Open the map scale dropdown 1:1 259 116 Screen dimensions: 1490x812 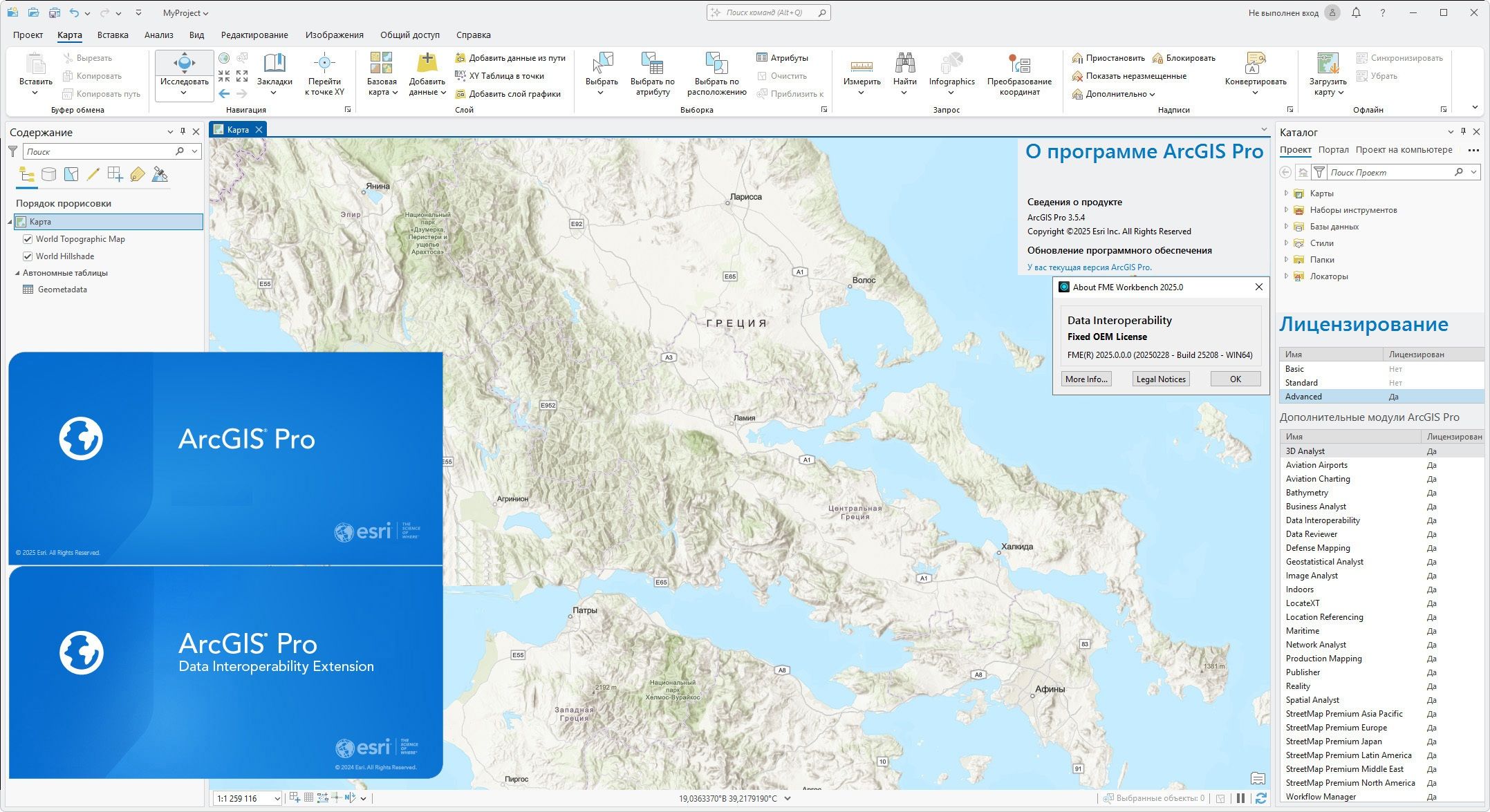coord(277,799)
